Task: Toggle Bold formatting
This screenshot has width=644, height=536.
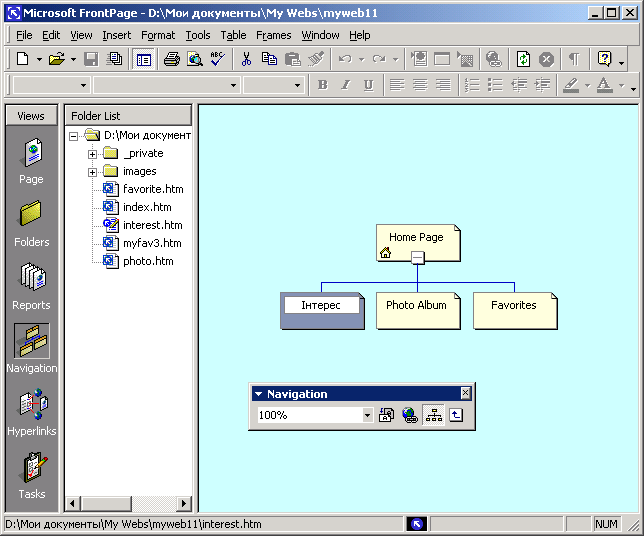Action: click(x=323, y=85)
